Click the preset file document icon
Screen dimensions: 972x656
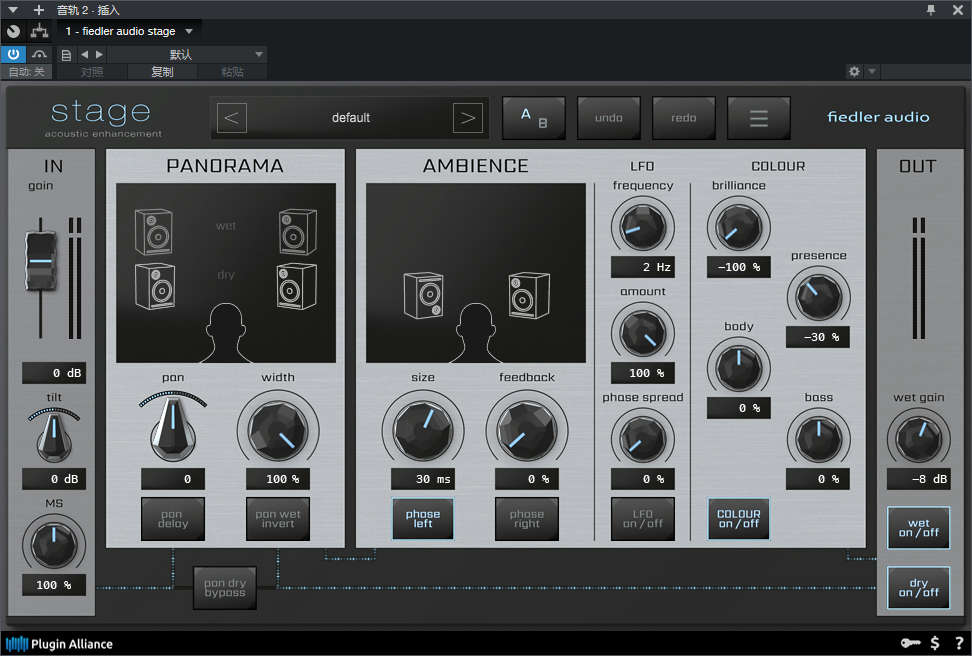[66, 55]
